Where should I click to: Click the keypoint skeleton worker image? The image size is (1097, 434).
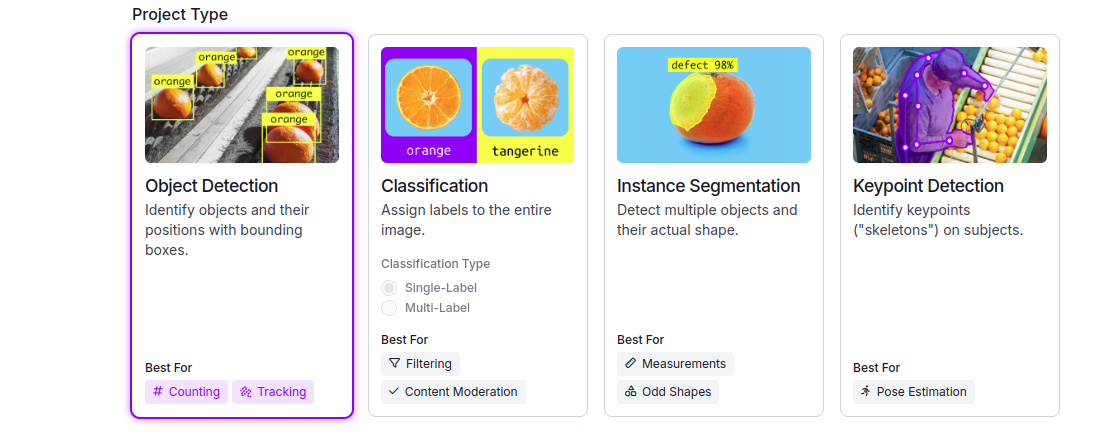tap(949, 105)
